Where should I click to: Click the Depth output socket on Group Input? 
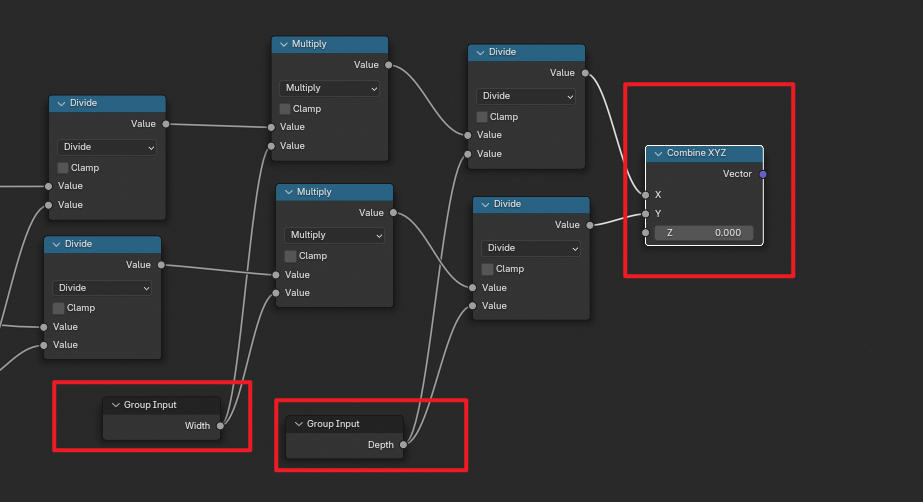click(404, 444)
